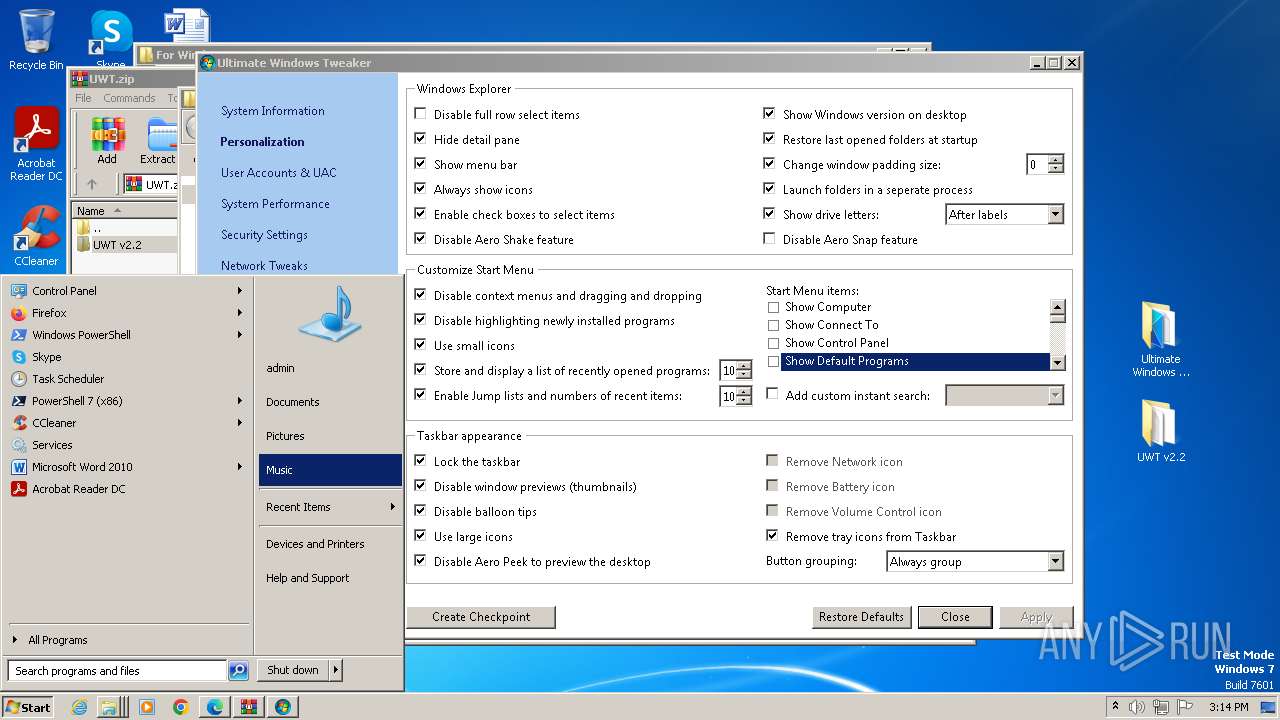The width and height of the screenshot is (1280, 720).
Task: Open Firefox in Start menu
Action: [x=127, y=313]
